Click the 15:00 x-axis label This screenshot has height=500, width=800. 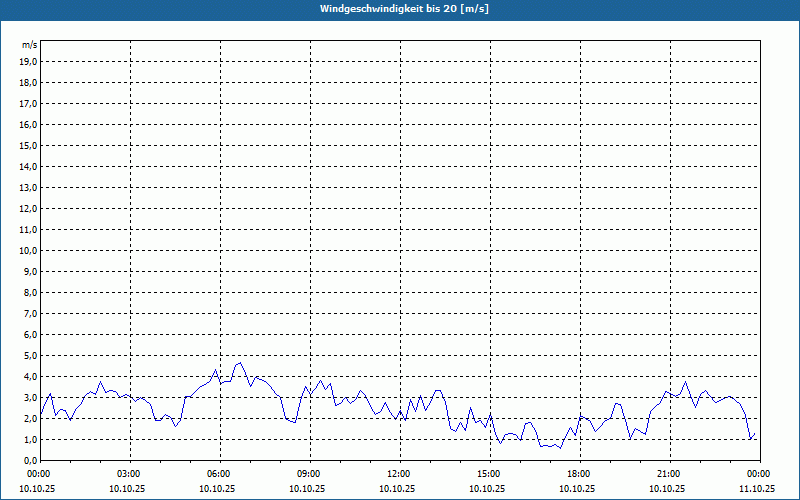click(x=488, y=474)
